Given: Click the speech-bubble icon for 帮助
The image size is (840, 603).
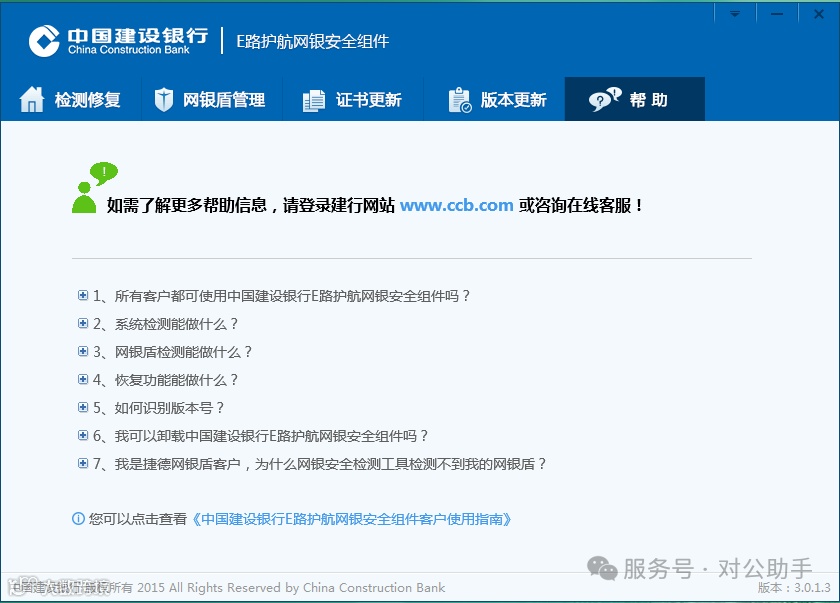Looking at the screenshot, I should tap(605, 99).
